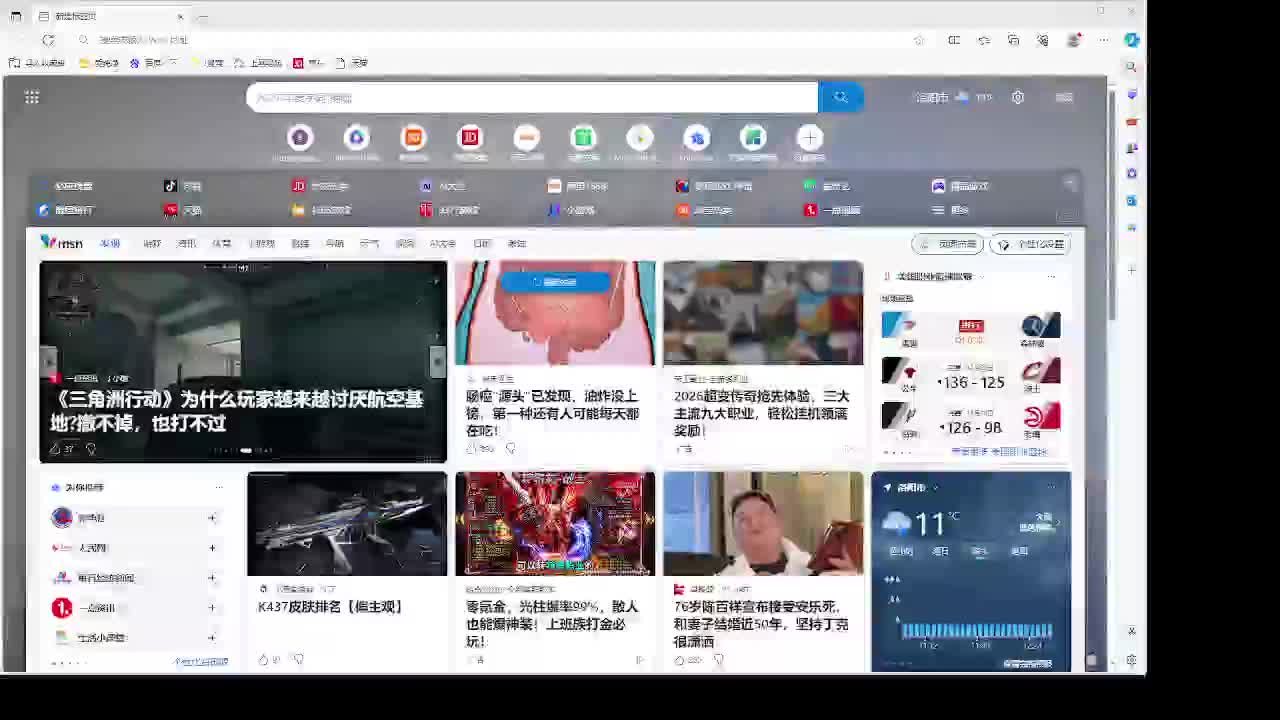Select second tab in MSN navigation bar
Image resolution: width=1280 pixels, height=720 pixels.
[152, 243]
